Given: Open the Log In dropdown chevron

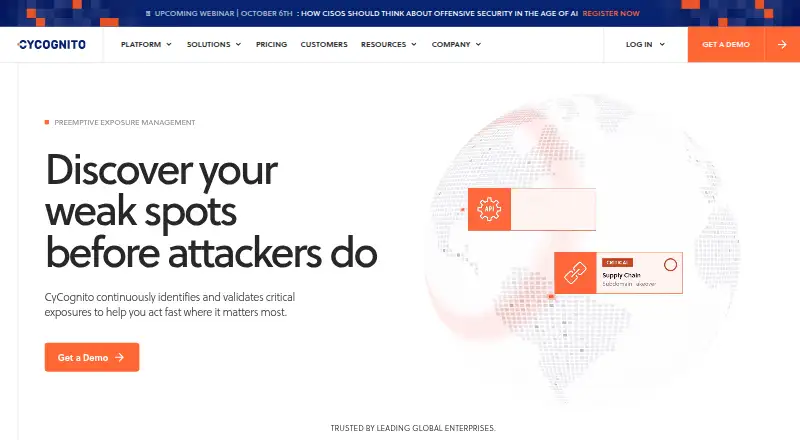Looking at the screenshot, I should pyautogui.click(x=662, y=44).
